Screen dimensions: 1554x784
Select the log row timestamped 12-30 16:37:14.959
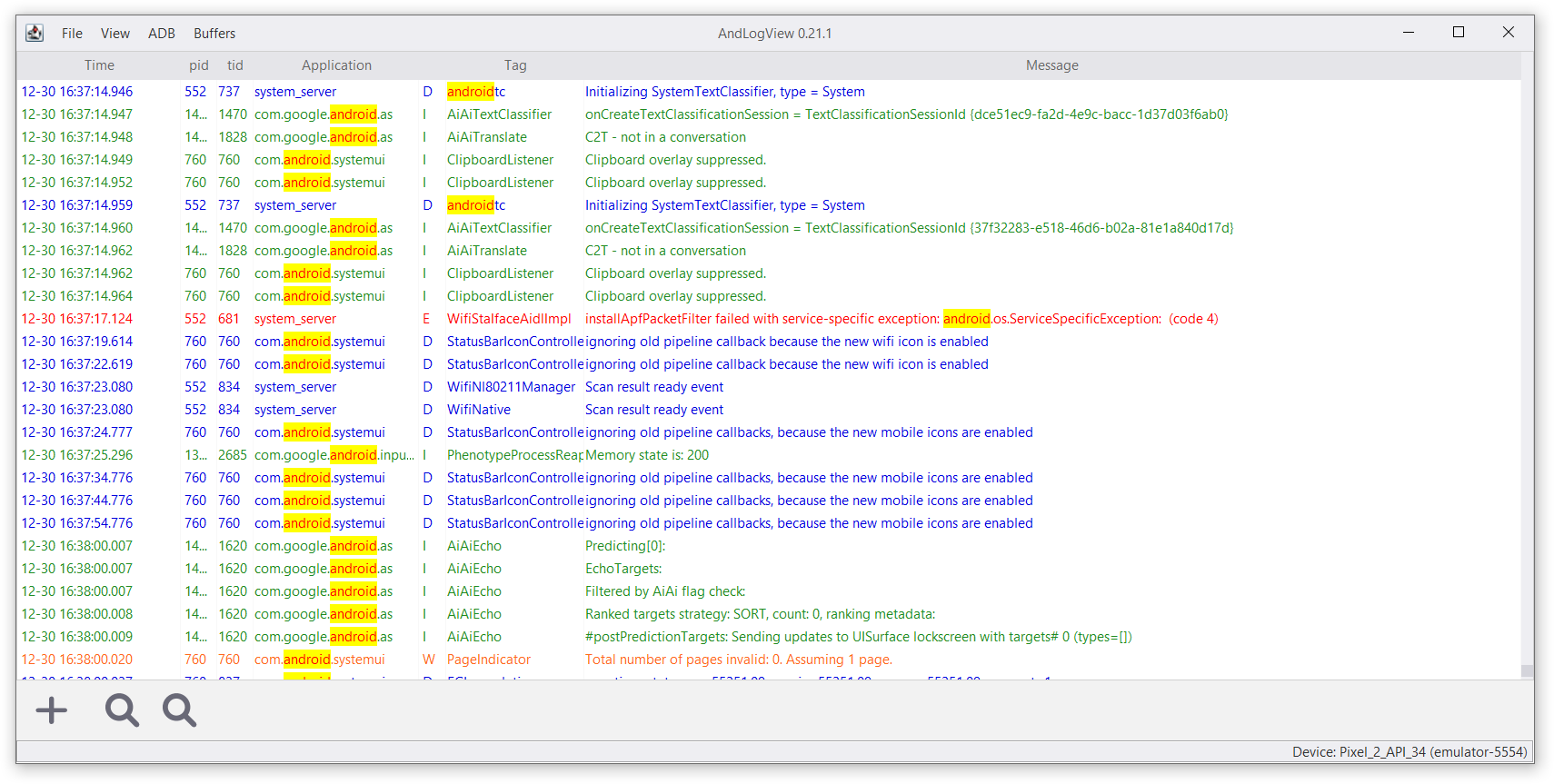[769, 205]
